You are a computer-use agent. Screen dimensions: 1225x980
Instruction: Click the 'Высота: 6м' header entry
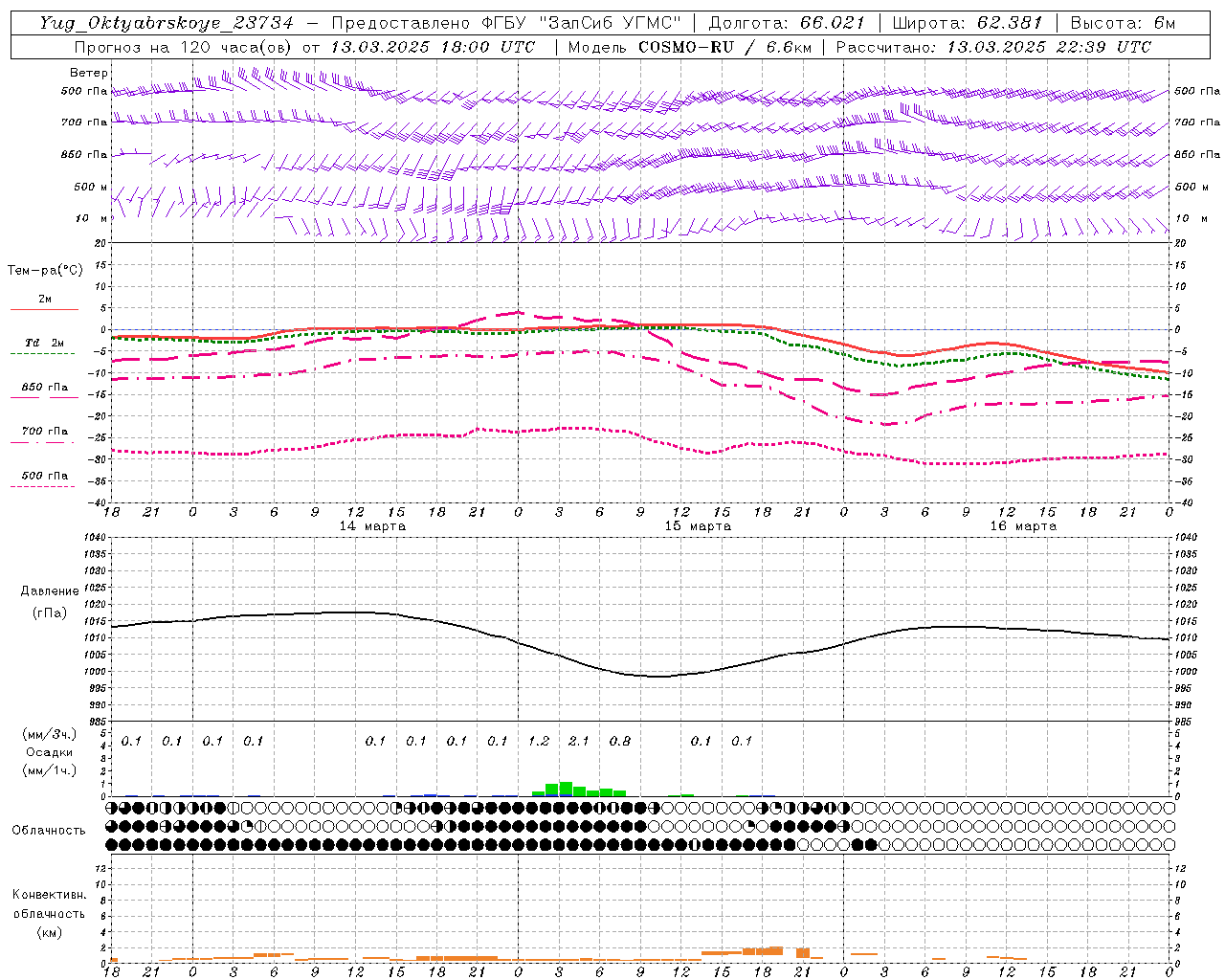point(1123,23)
